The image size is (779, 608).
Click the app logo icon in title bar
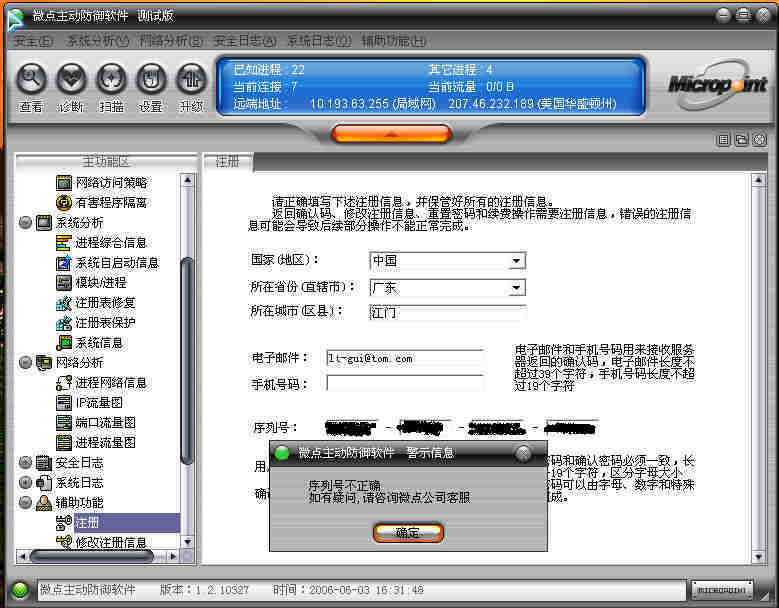(x=15, y=18)
